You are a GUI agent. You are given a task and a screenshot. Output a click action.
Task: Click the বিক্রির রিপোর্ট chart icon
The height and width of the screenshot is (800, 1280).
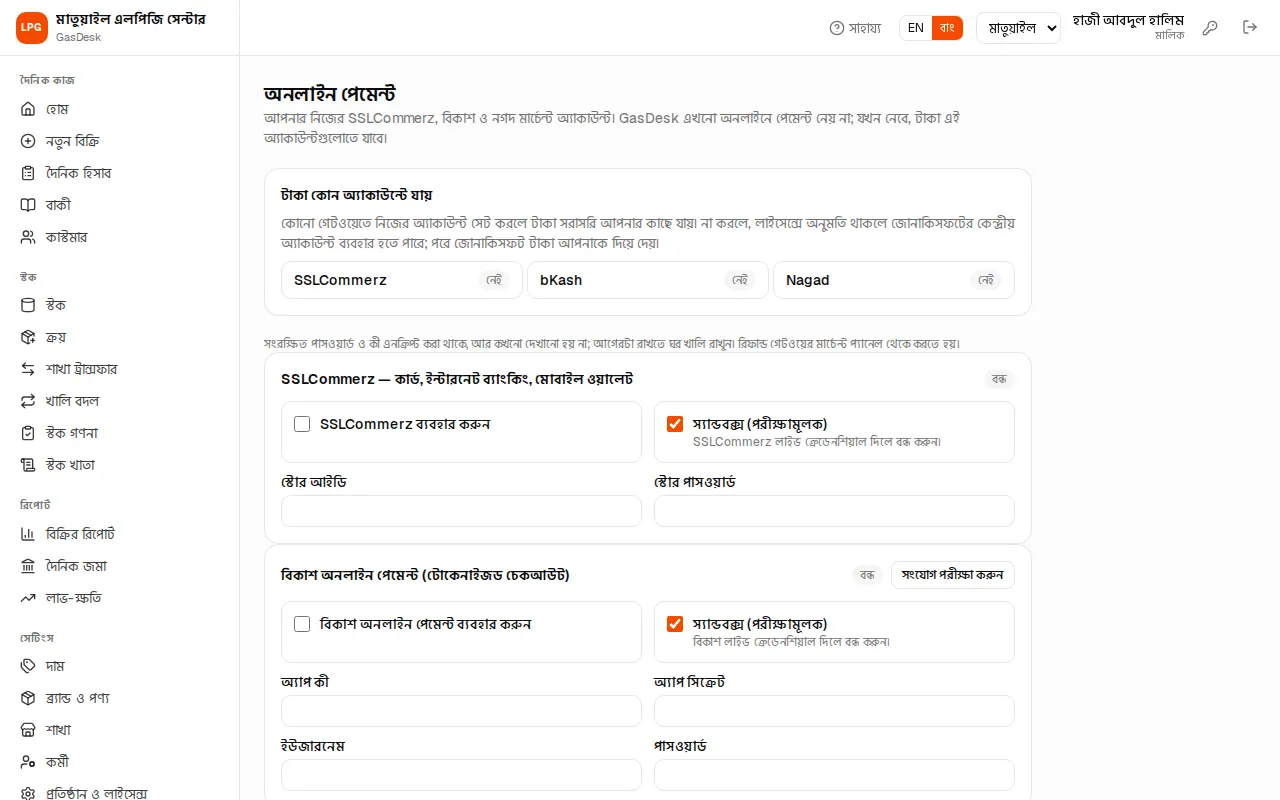[28, 534]
